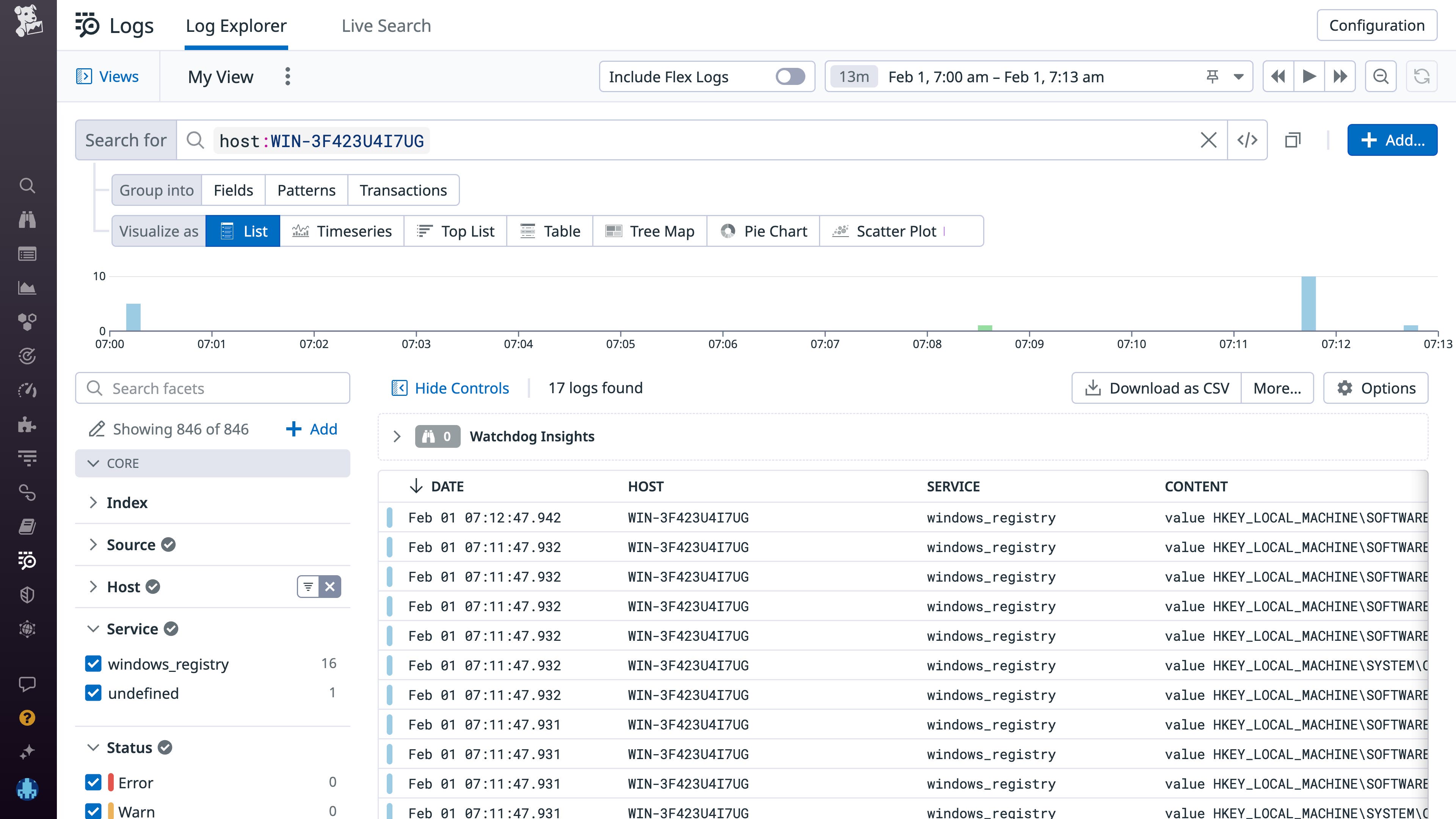
Task: Refresh the logs with the reload icon
Action: (x=1422, y=76)
